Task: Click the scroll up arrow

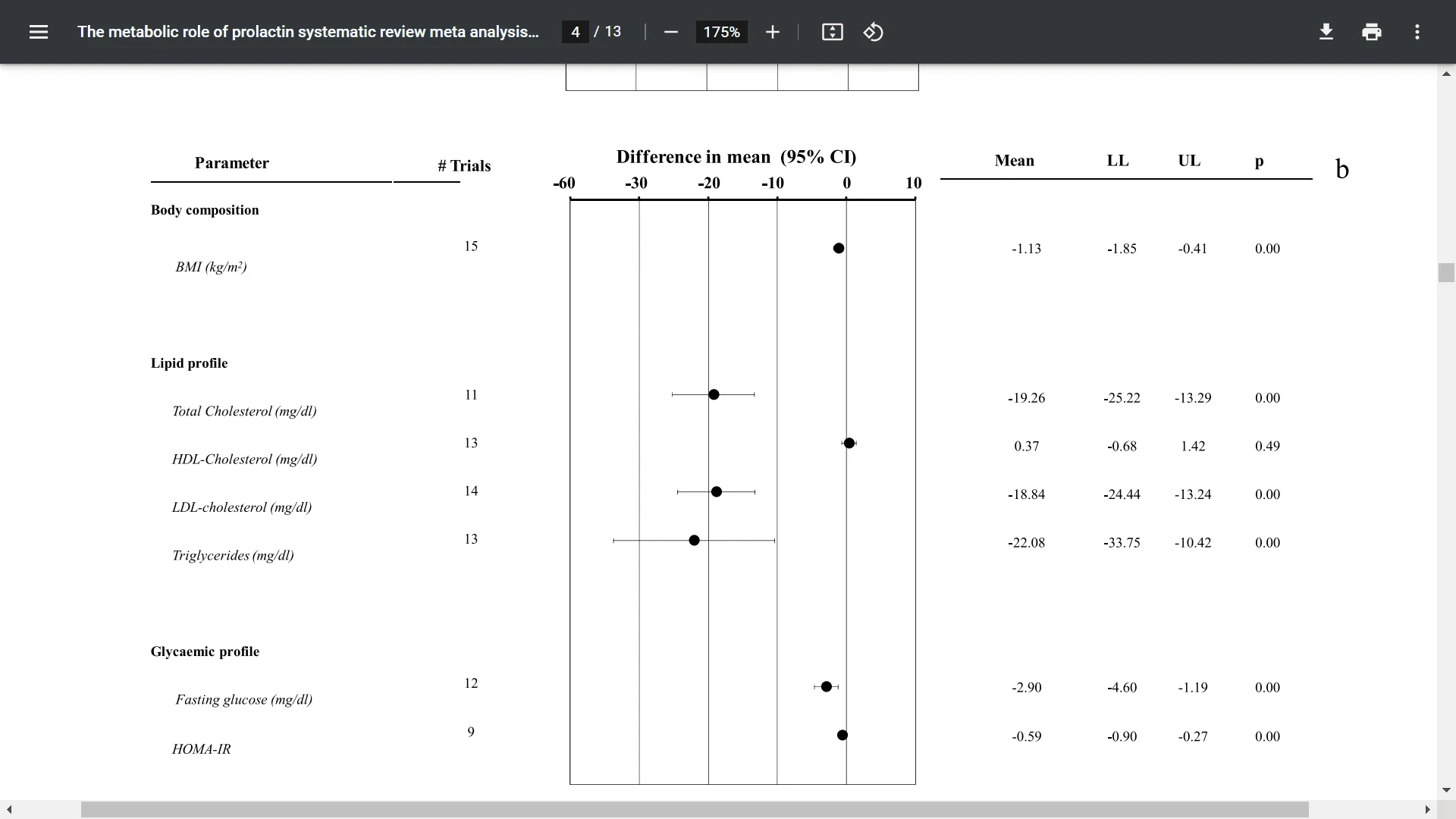Action: point(1446,74)
